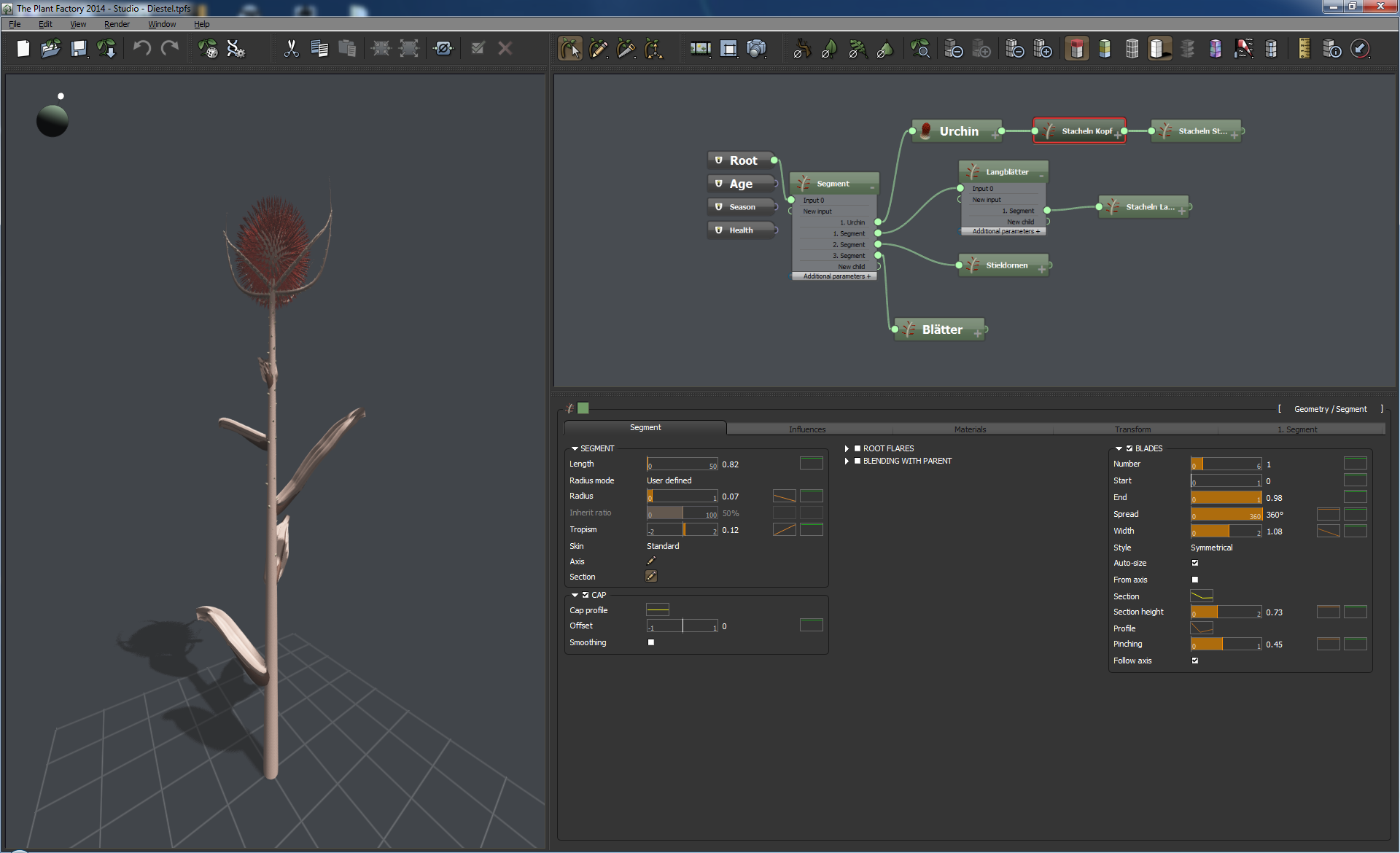
Task: Click the undo arrow icon
Action: click(142, 49)
